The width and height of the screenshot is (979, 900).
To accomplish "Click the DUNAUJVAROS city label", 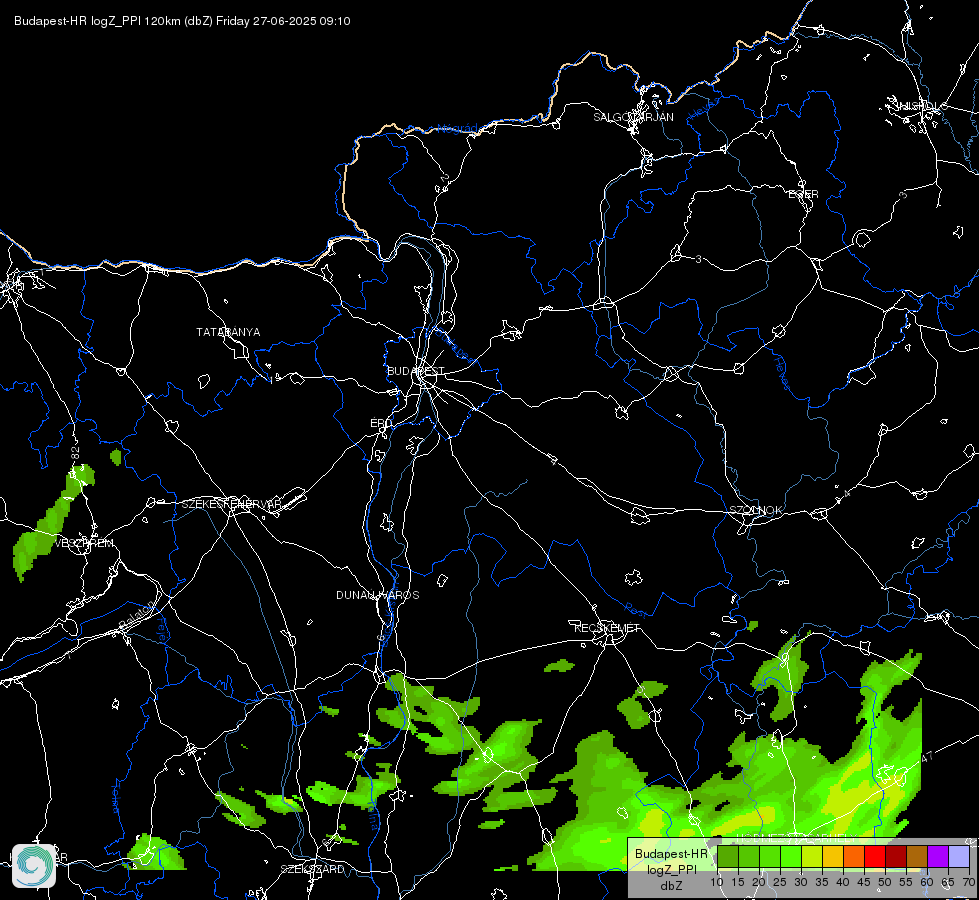I will coord(378,595).
